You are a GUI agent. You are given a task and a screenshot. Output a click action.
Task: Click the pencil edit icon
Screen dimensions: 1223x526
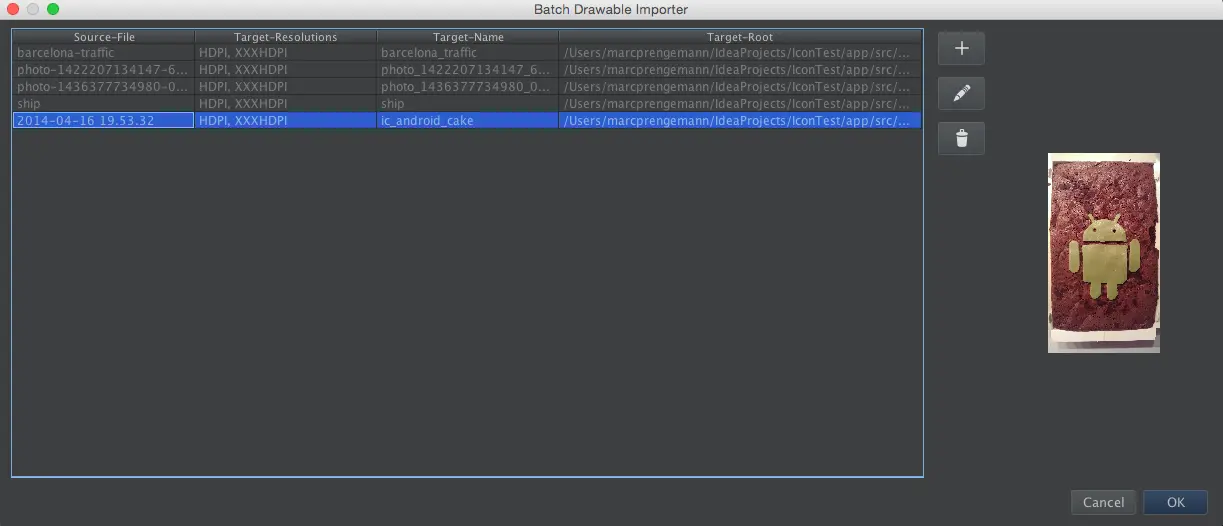click(x=961, y=93)
